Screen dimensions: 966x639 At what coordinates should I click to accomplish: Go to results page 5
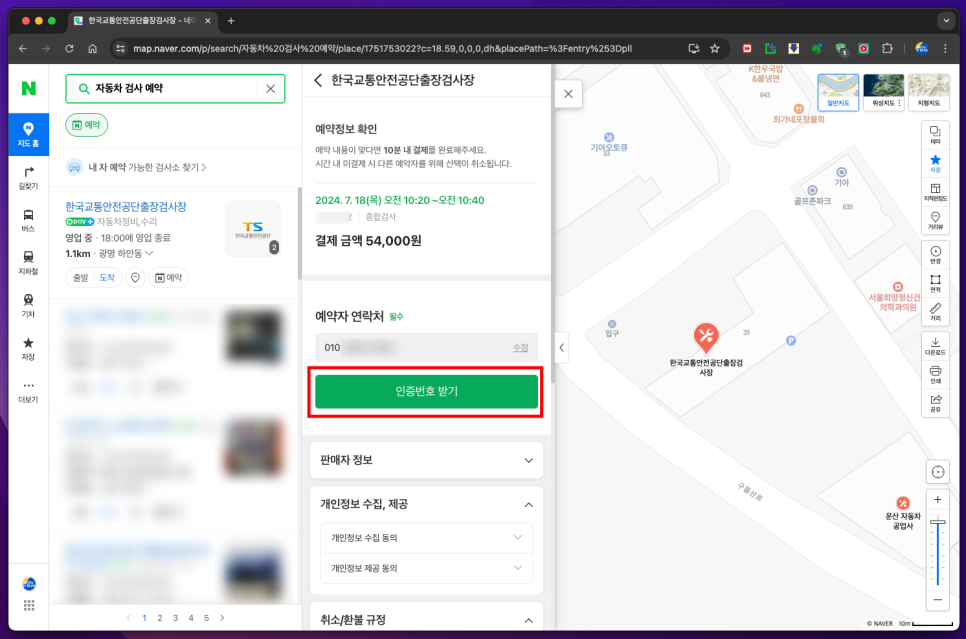pos(206,617)
